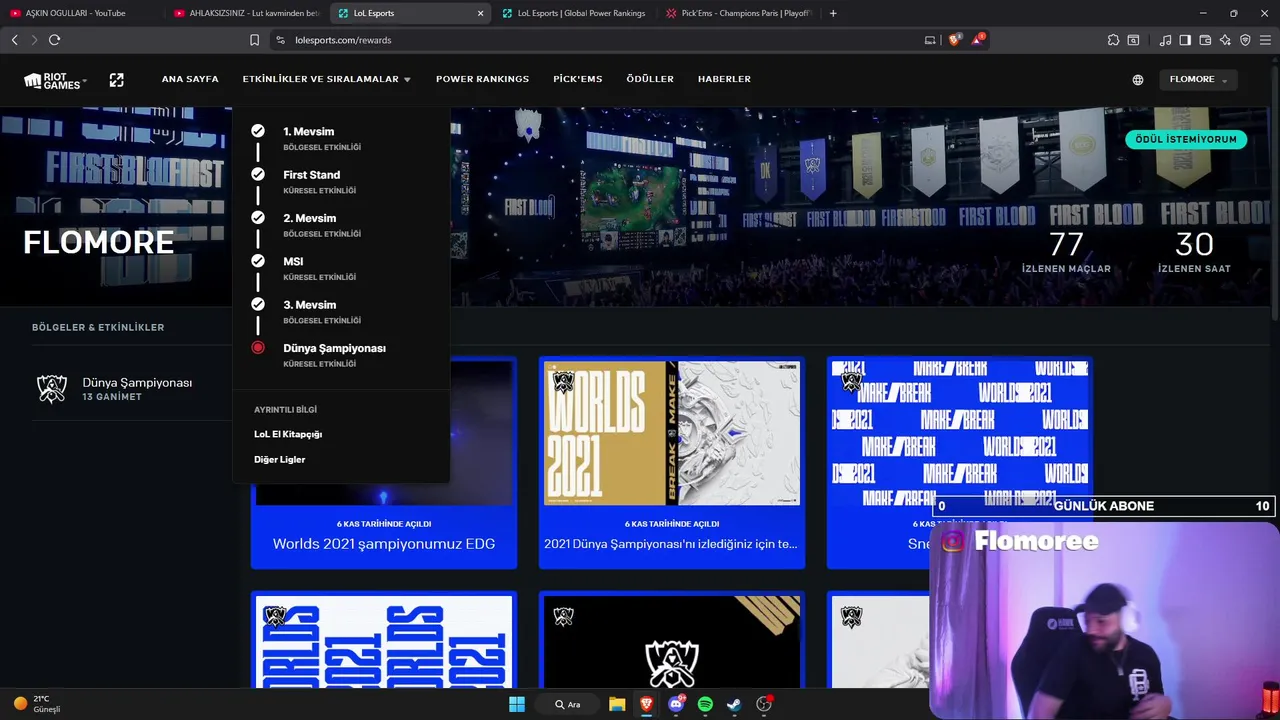Open Steam from the taskbar
1280x720 pixels.
point(734,704)
